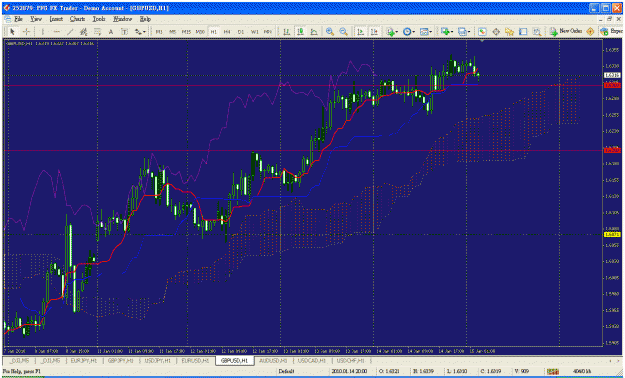625x378 pixels.
Task: Select the Equidistant Channel tool
Action: click(83, 32)
